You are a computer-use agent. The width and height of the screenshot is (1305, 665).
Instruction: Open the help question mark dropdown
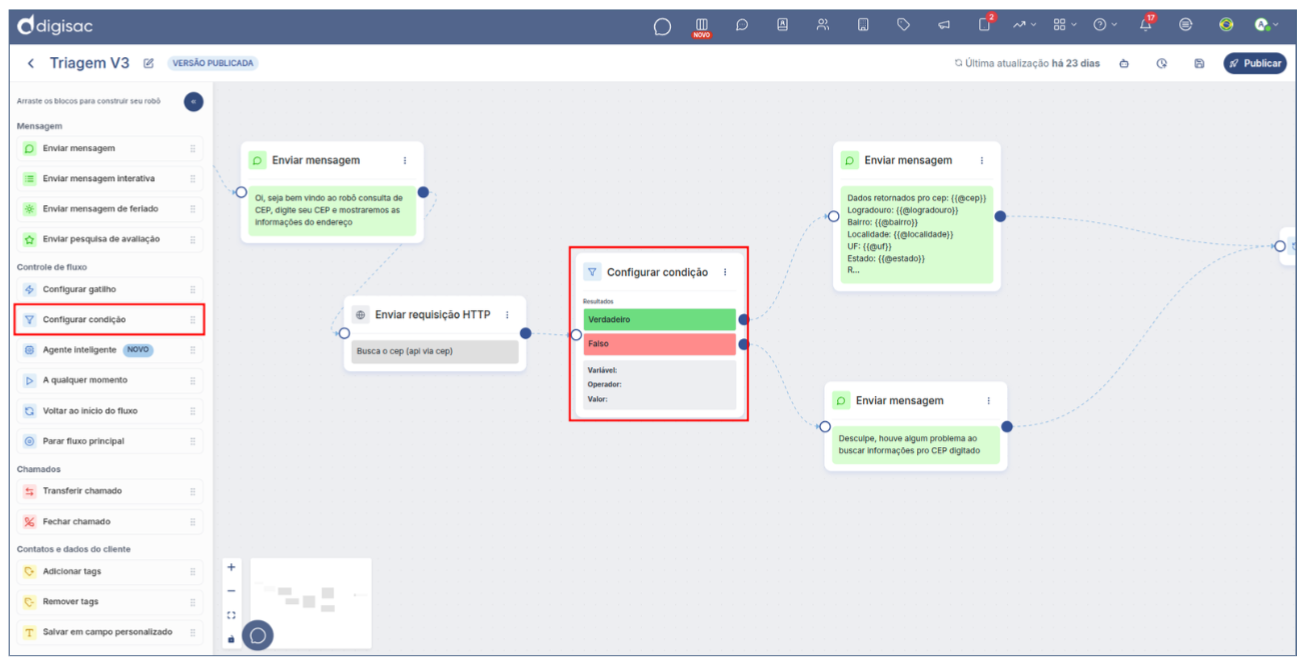[1104, 25]
